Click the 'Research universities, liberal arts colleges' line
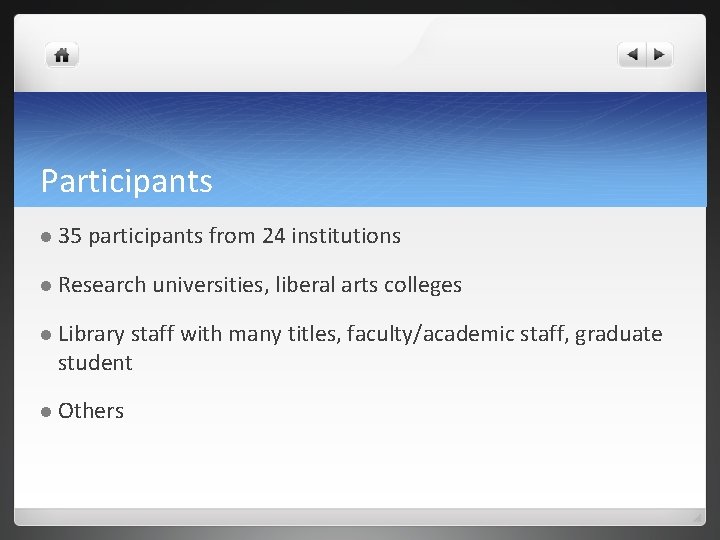This screenshot has height=540, width=720. (x=259, y=285)
